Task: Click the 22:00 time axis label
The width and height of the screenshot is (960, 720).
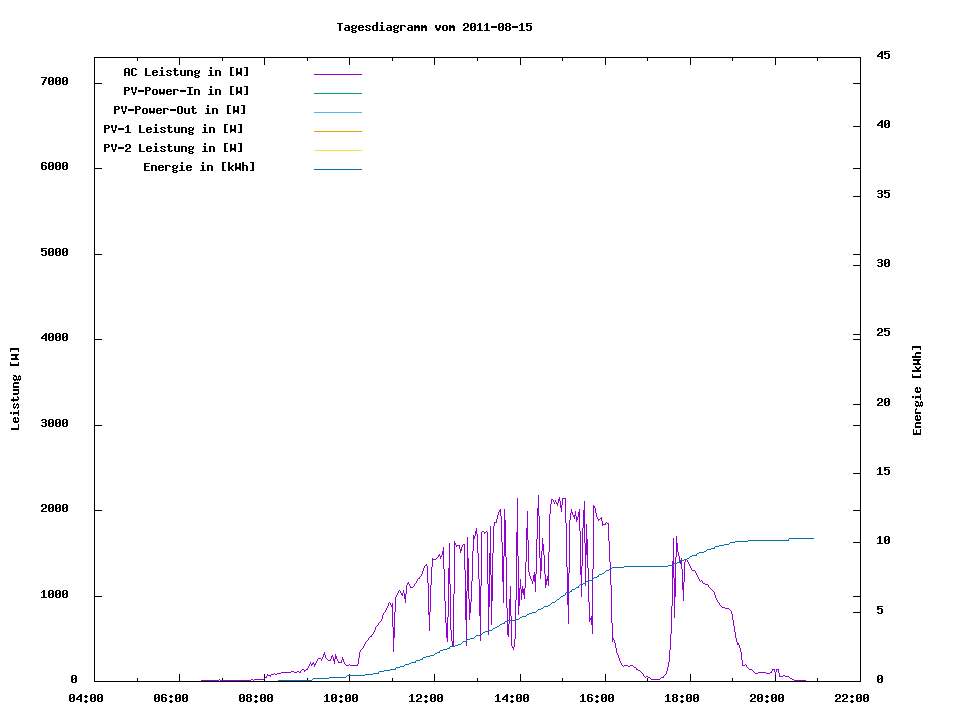Action: (x=852, y=698)
